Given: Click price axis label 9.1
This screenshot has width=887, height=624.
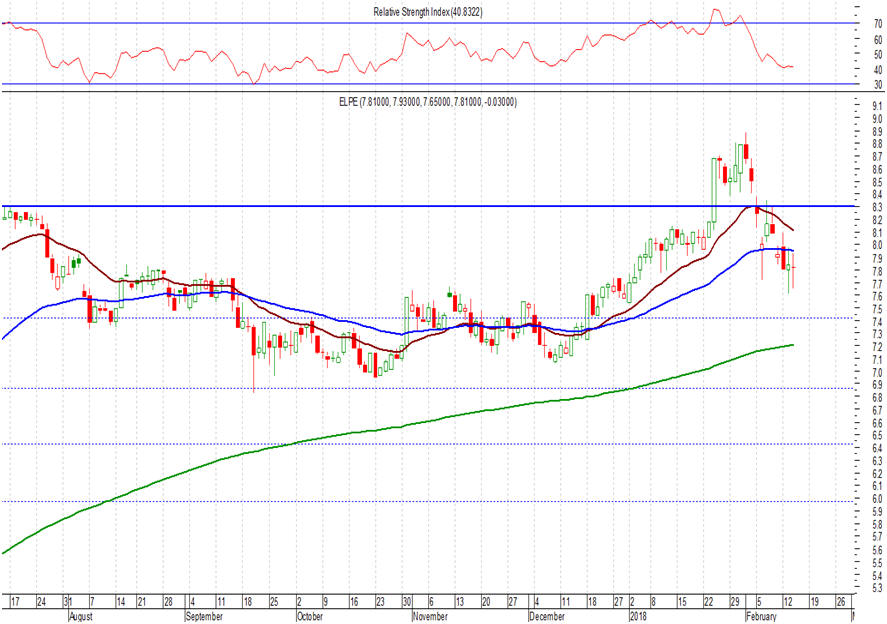Looking at the screenshot, I should [877, 106].
